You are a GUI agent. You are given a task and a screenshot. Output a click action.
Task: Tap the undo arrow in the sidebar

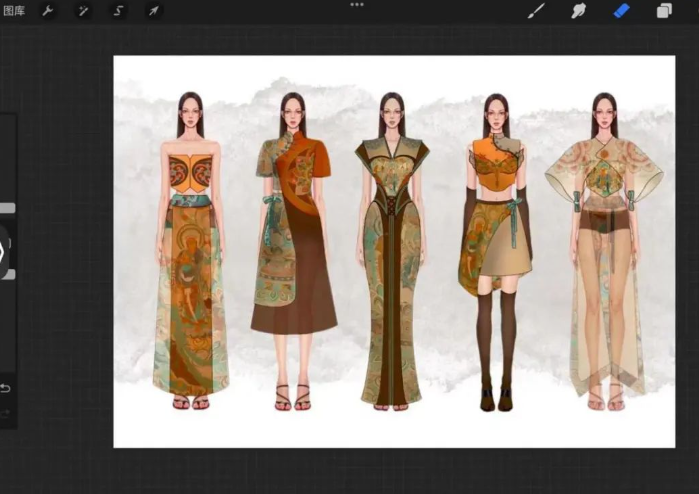(5, 388)
